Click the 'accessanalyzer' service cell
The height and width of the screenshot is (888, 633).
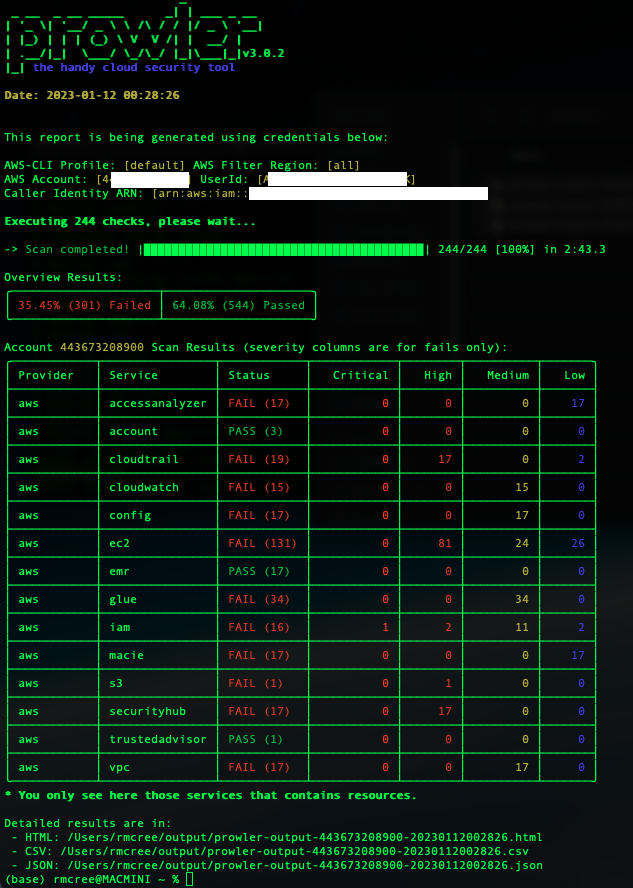click(158, 403)
